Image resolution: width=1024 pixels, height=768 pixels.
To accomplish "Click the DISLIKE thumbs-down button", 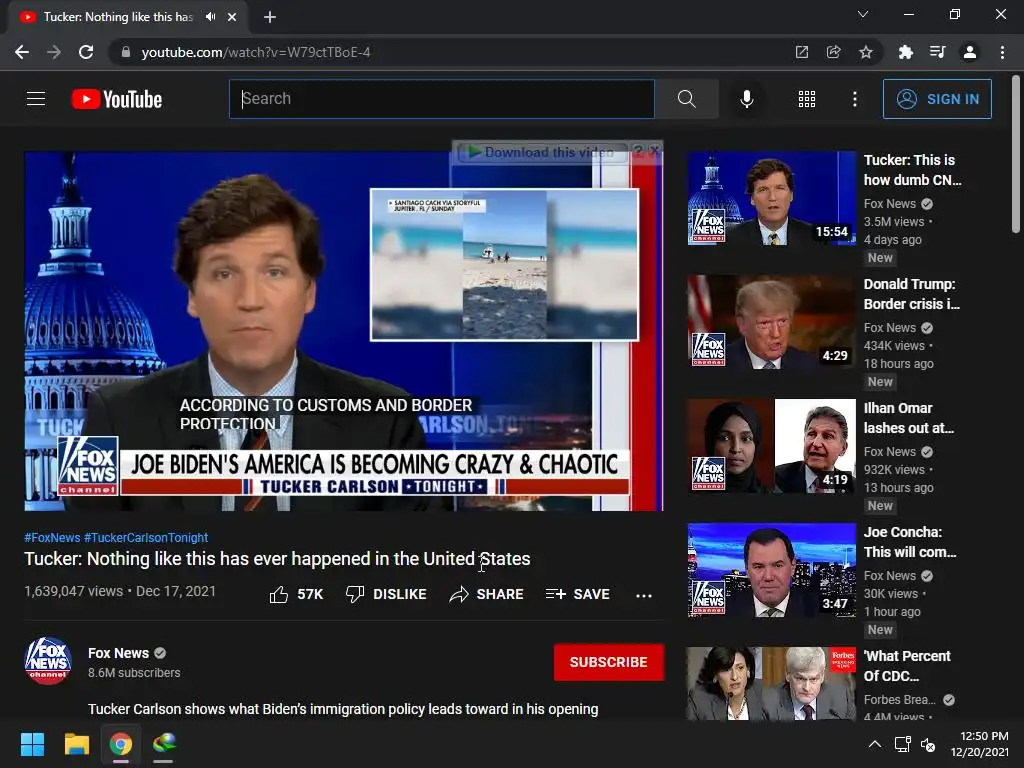I will [x=386, y=594].
